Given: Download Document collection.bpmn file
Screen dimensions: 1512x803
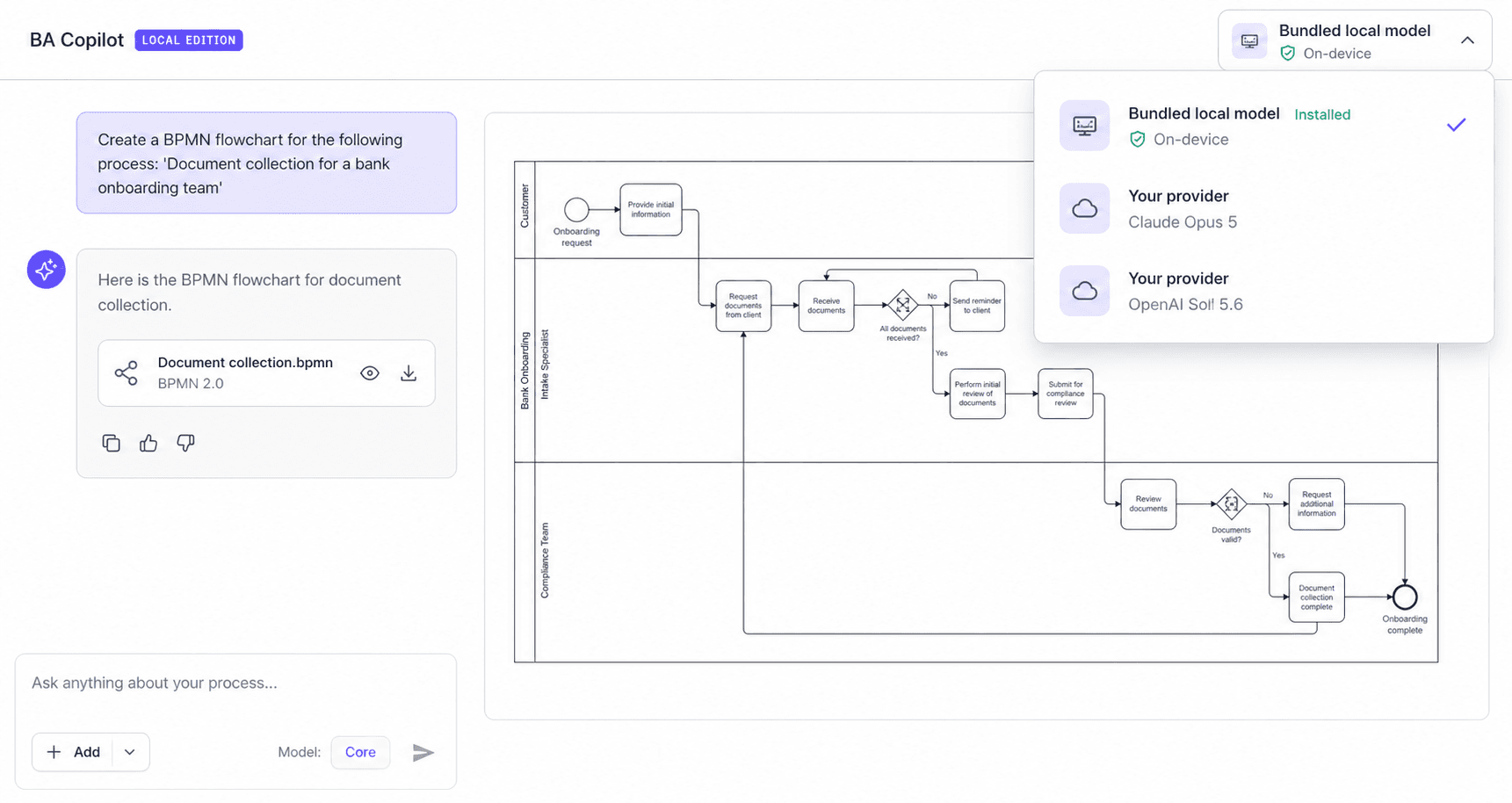Looking at the screenshot, I should coord(409,373).
